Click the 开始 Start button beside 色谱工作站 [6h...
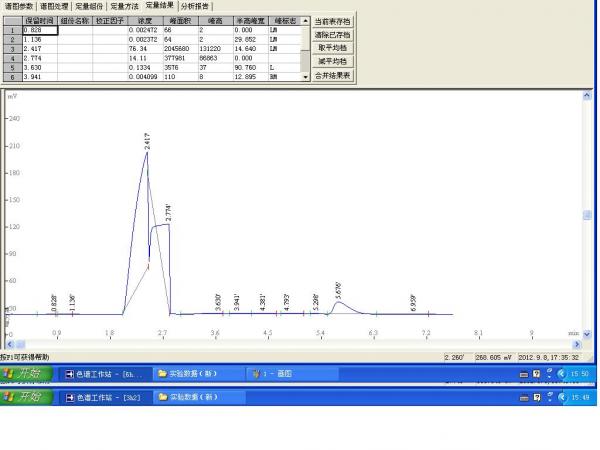The width and height of the screenshot is (600, 450). pos(26,373)
